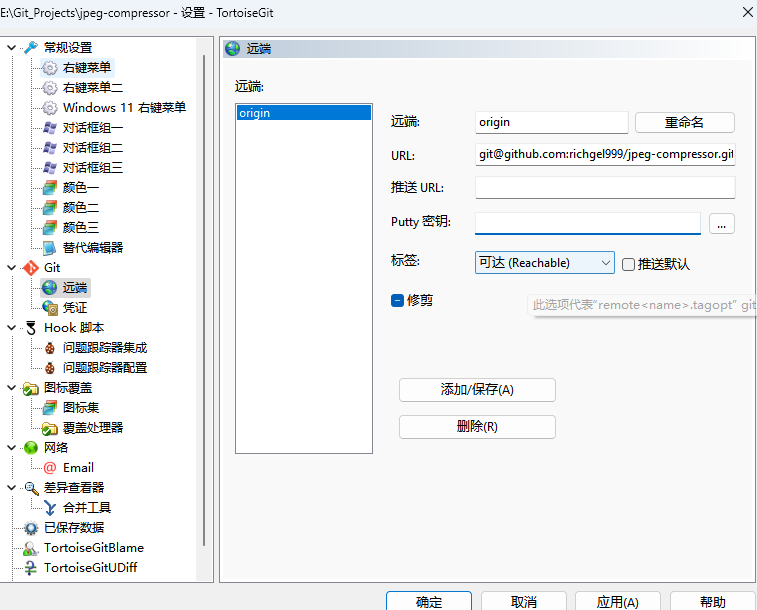Open the Email settings page label
This screenshot has height=610, width=757.
tap(78, 468)
